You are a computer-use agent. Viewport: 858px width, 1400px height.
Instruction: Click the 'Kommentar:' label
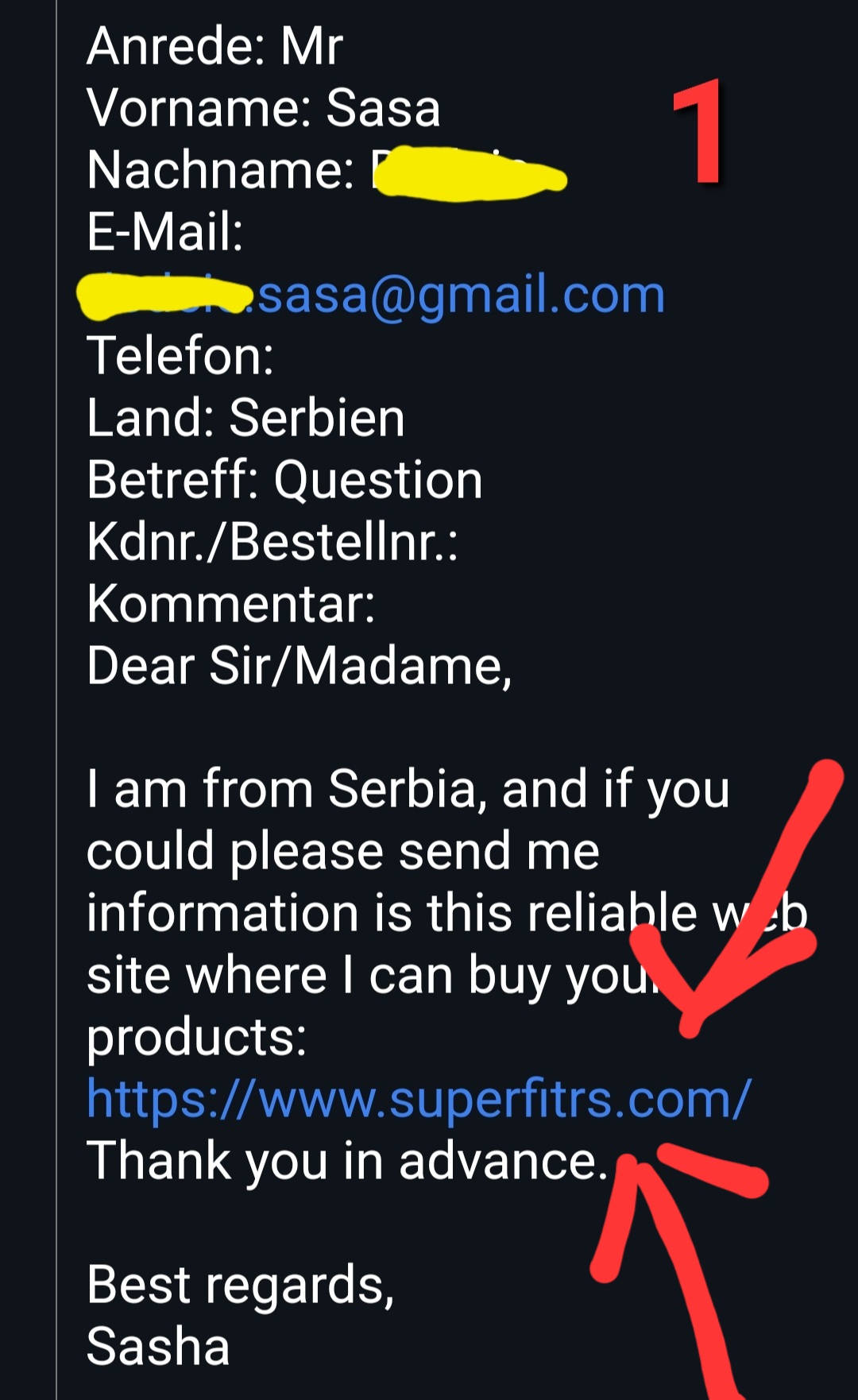click(230, 604)
